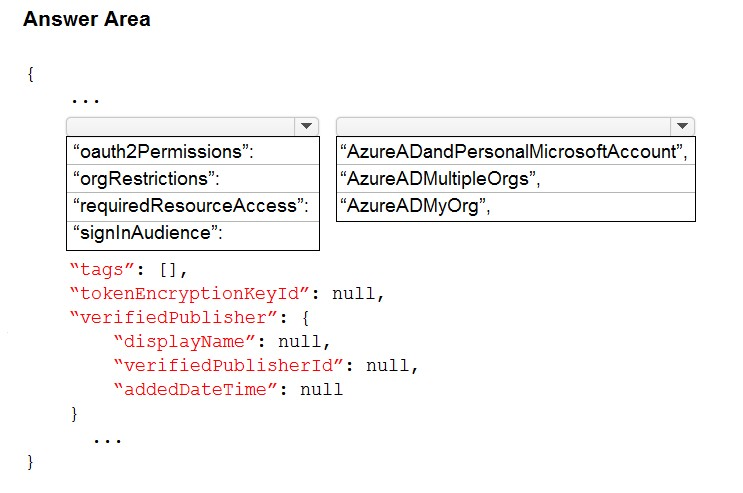Image resolution: width=743 pixels, height=493 pixels.
Task: Open the right audience value dropdown arrow
Action: click(682, 126)
